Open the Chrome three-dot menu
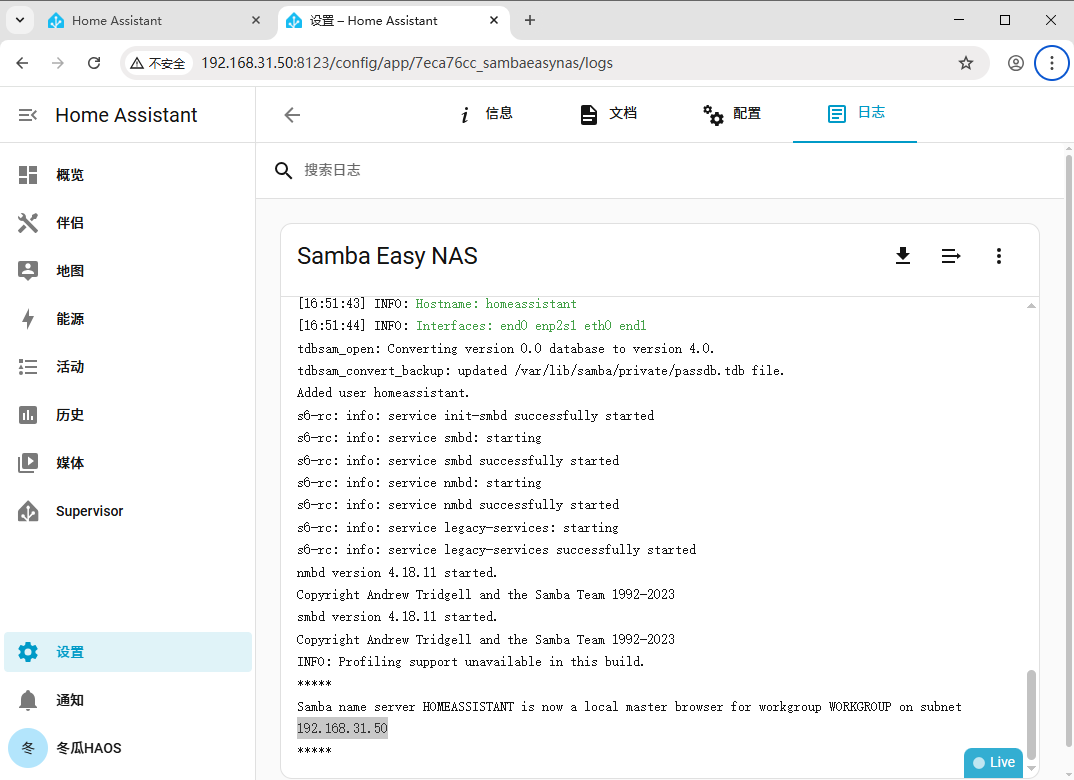 (1052, 63)
